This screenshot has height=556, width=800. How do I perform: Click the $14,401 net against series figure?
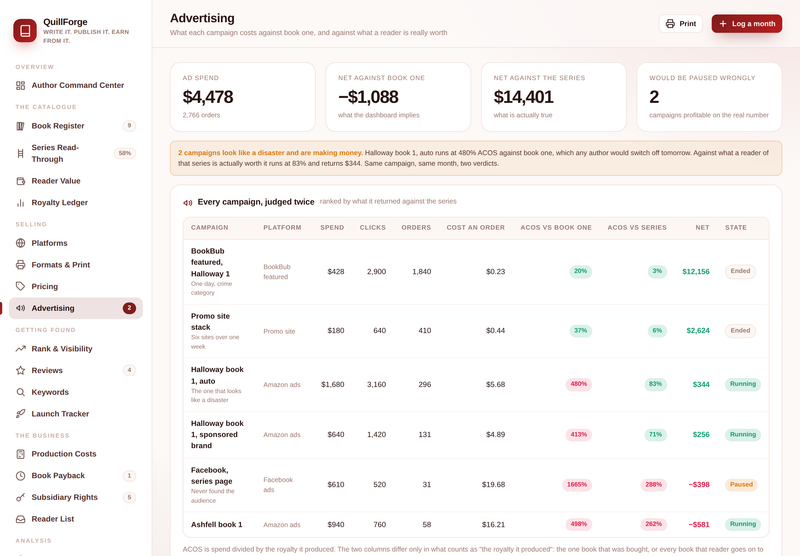pos(523,97)
